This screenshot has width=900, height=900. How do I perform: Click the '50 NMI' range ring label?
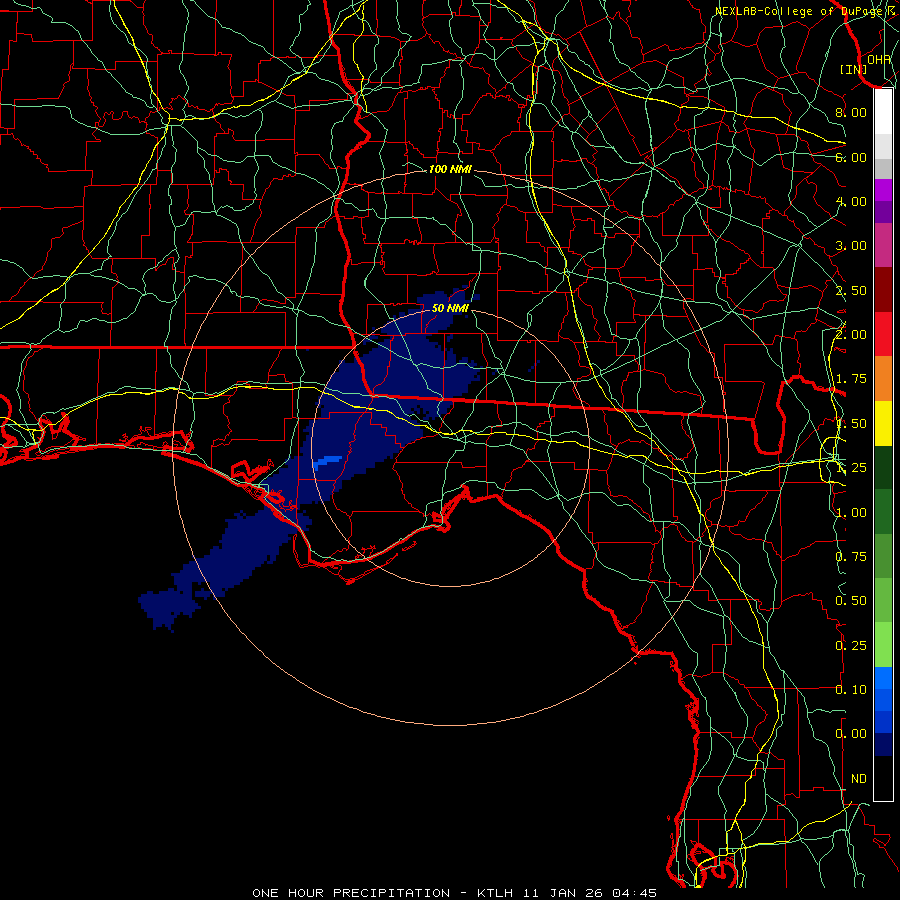click(450, 308)
